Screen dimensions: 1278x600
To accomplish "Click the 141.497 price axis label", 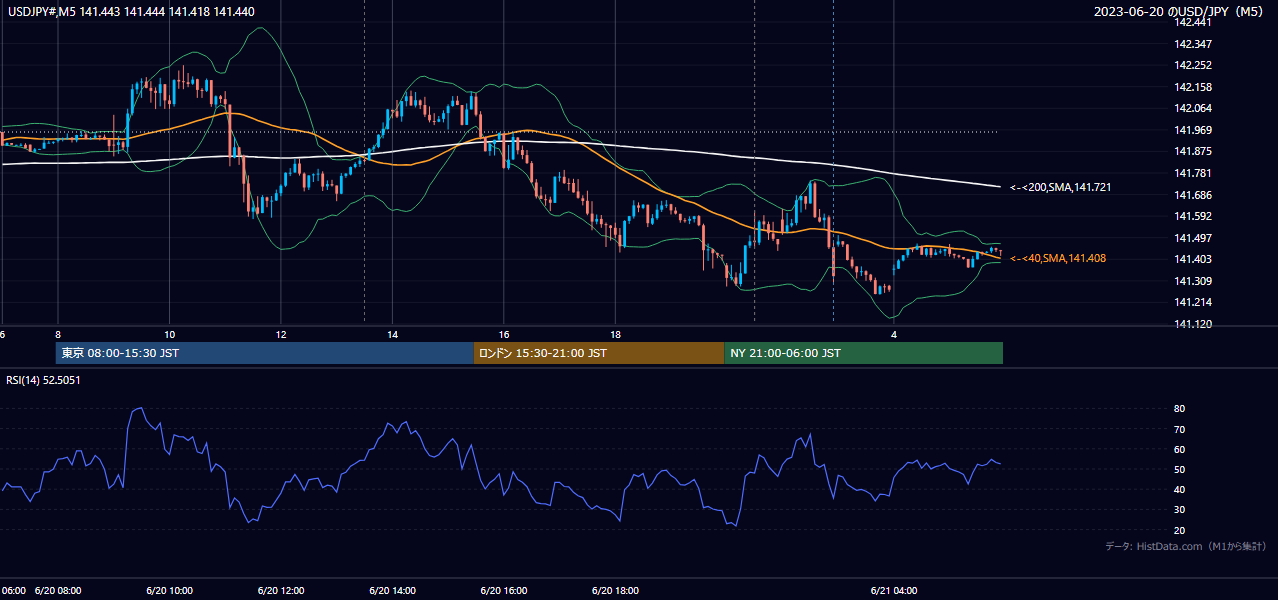I will click(1192, 238).
